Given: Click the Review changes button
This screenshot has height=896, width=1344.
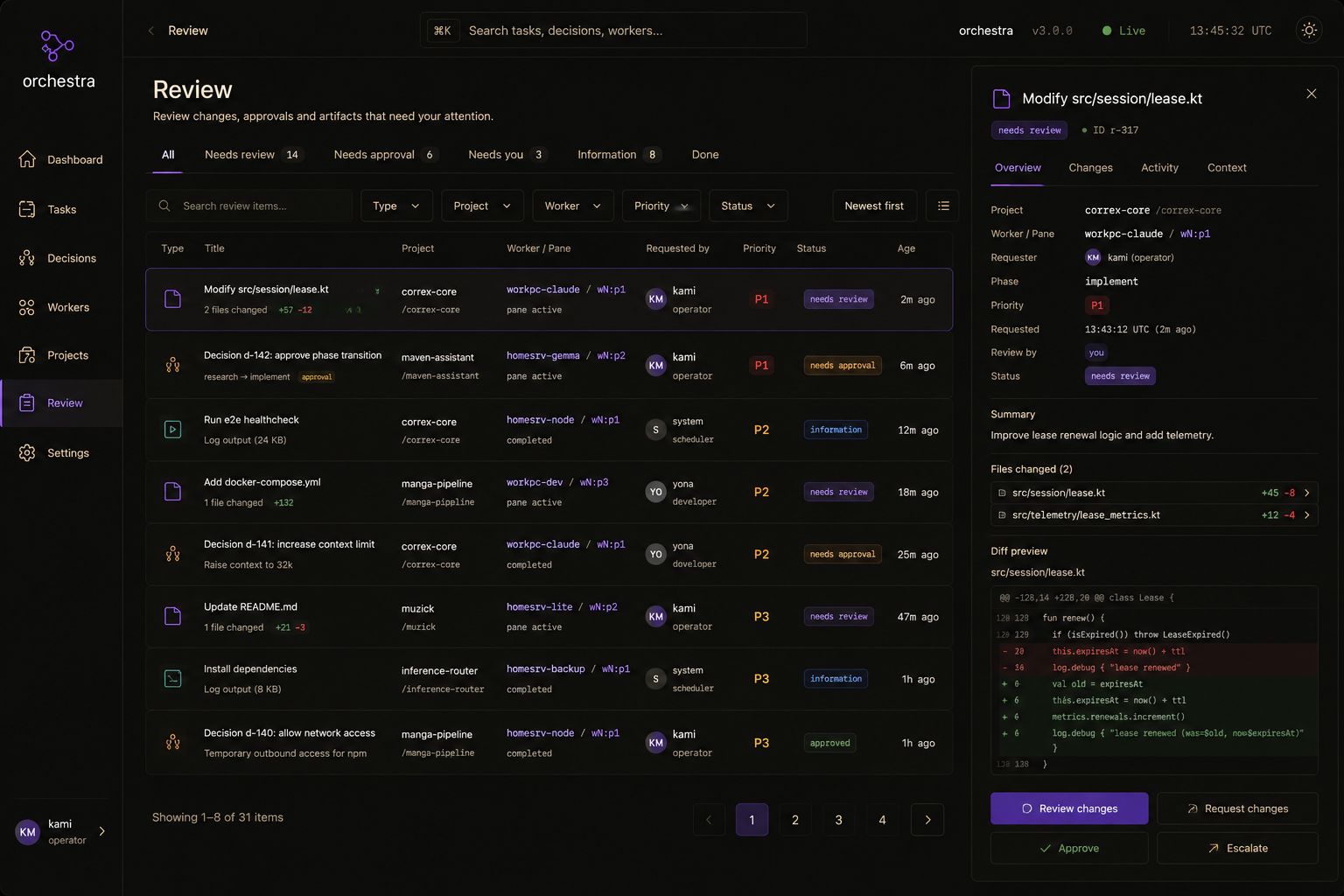Looking at the screenshot, I should click(x=1069, y=808).
